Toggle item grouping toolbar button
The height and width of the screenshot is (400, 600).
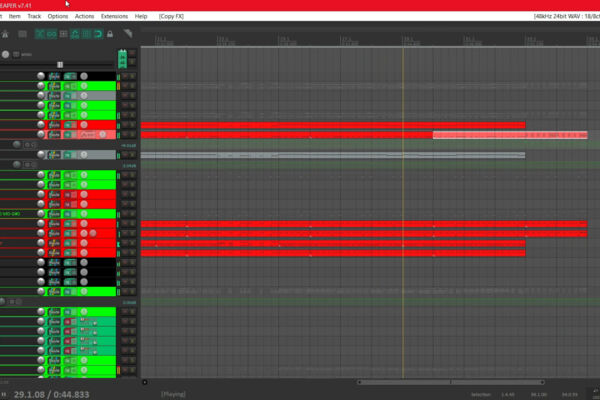pyautogui.click(x=52, y=34)
